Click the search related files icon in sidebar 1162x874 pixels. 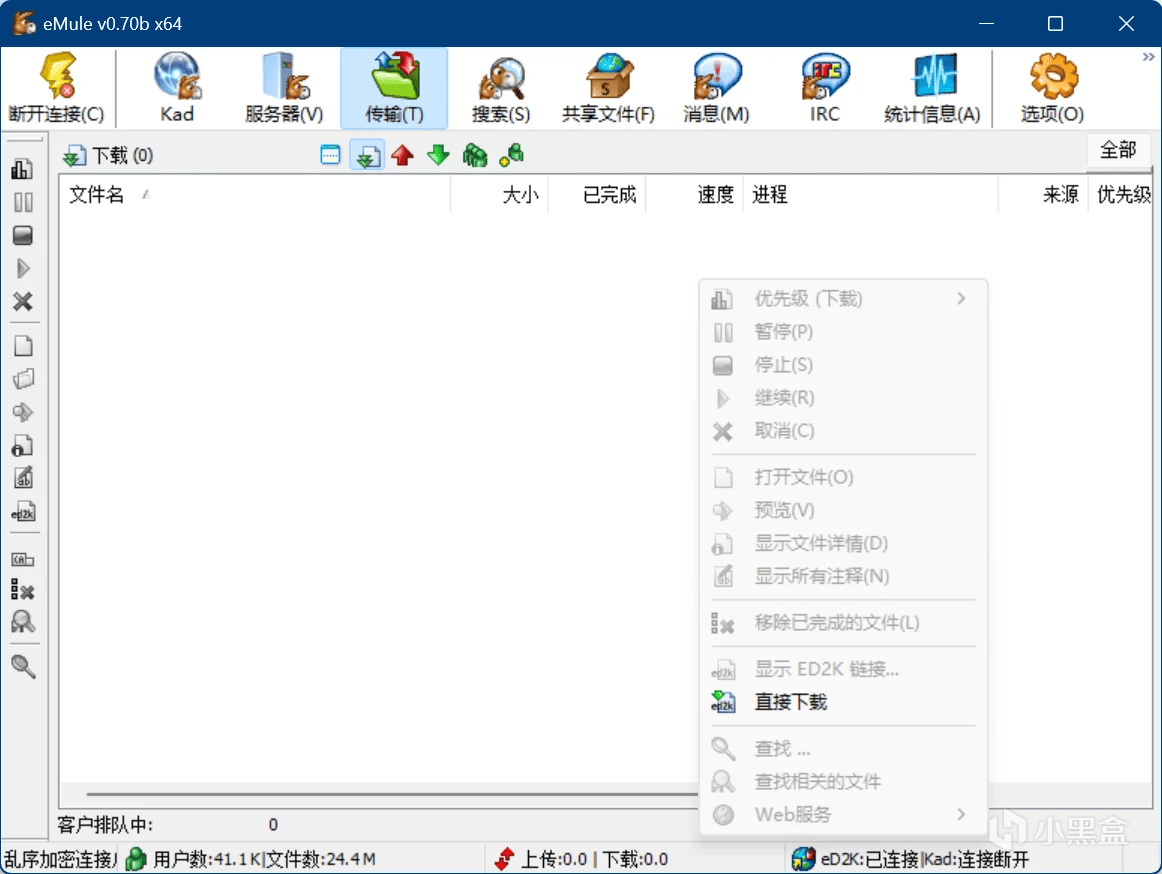23,621
